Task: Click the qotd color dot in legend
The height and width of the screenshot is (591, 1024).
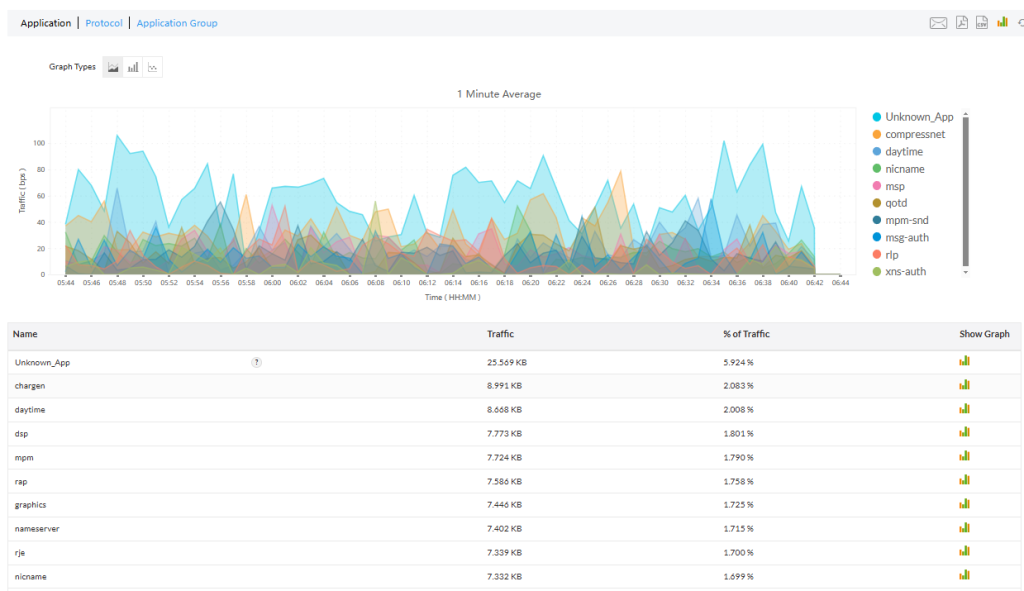Action: click(x=877, y=203)
